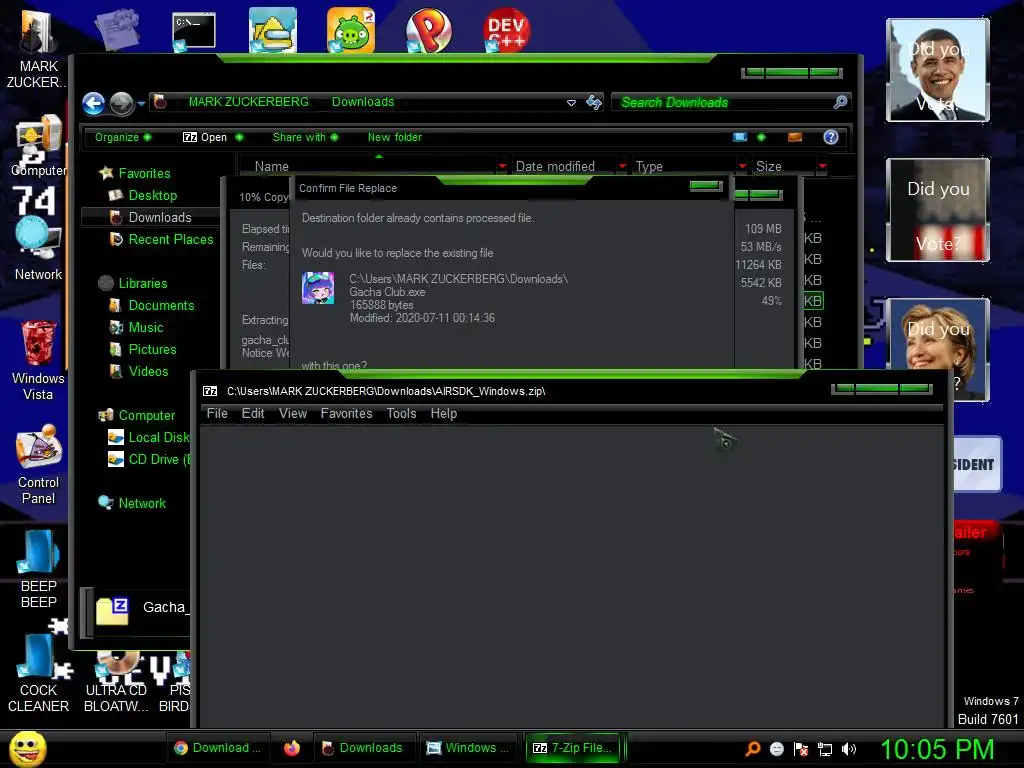Screen dimensions: 1024x768
Task: Open the Share with dropdown
Action: pyautogui.click(x=305, y=137)
